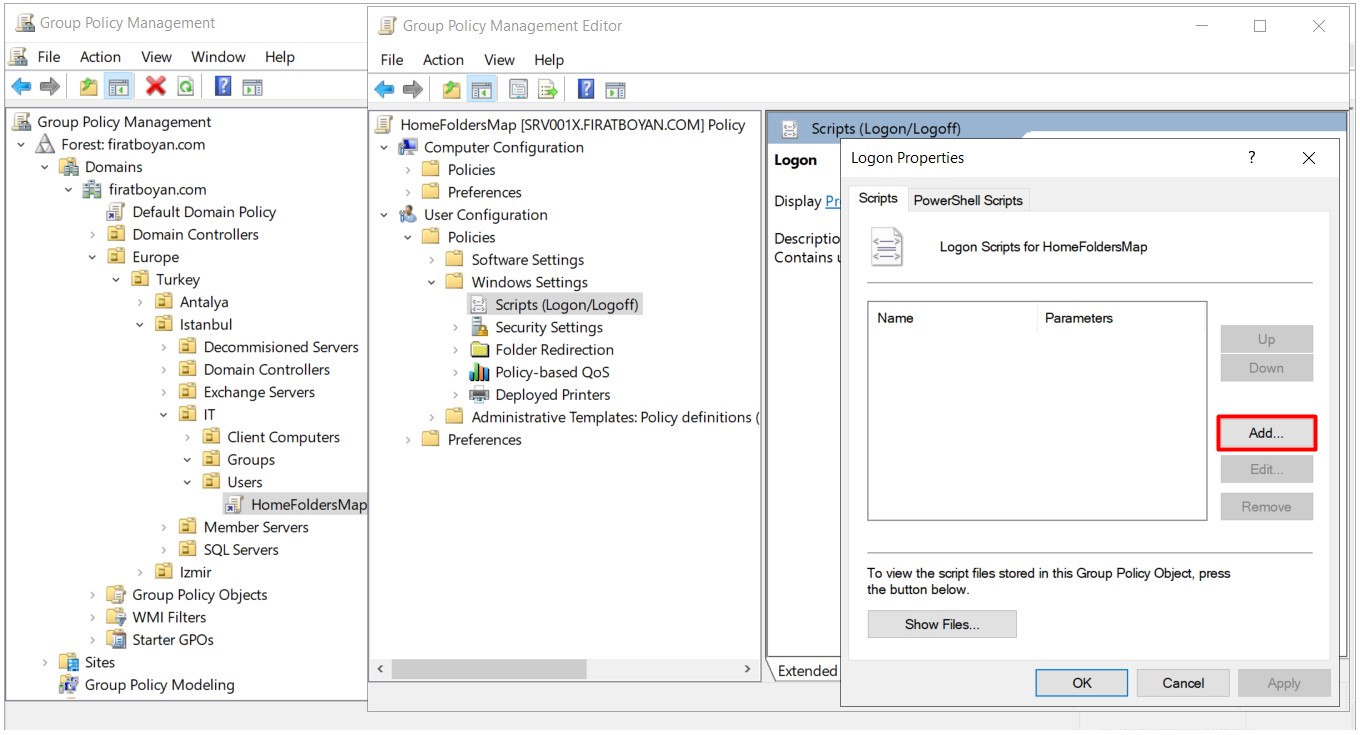Expand Group Policy Objects node
The height and width of the screenshot is (735, 1360).
coord(93,595)
